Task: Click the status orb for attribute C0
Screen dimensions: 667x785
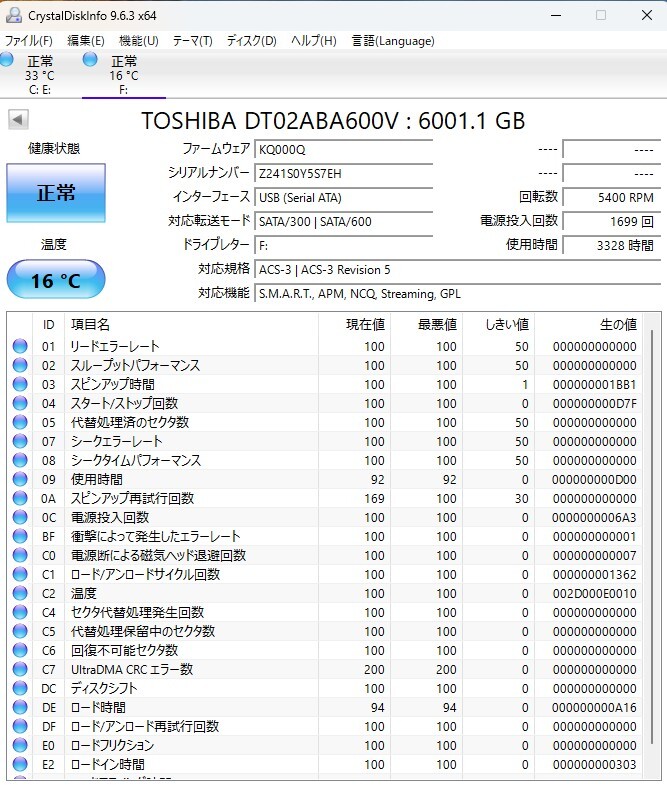Action: pos(20,556)
